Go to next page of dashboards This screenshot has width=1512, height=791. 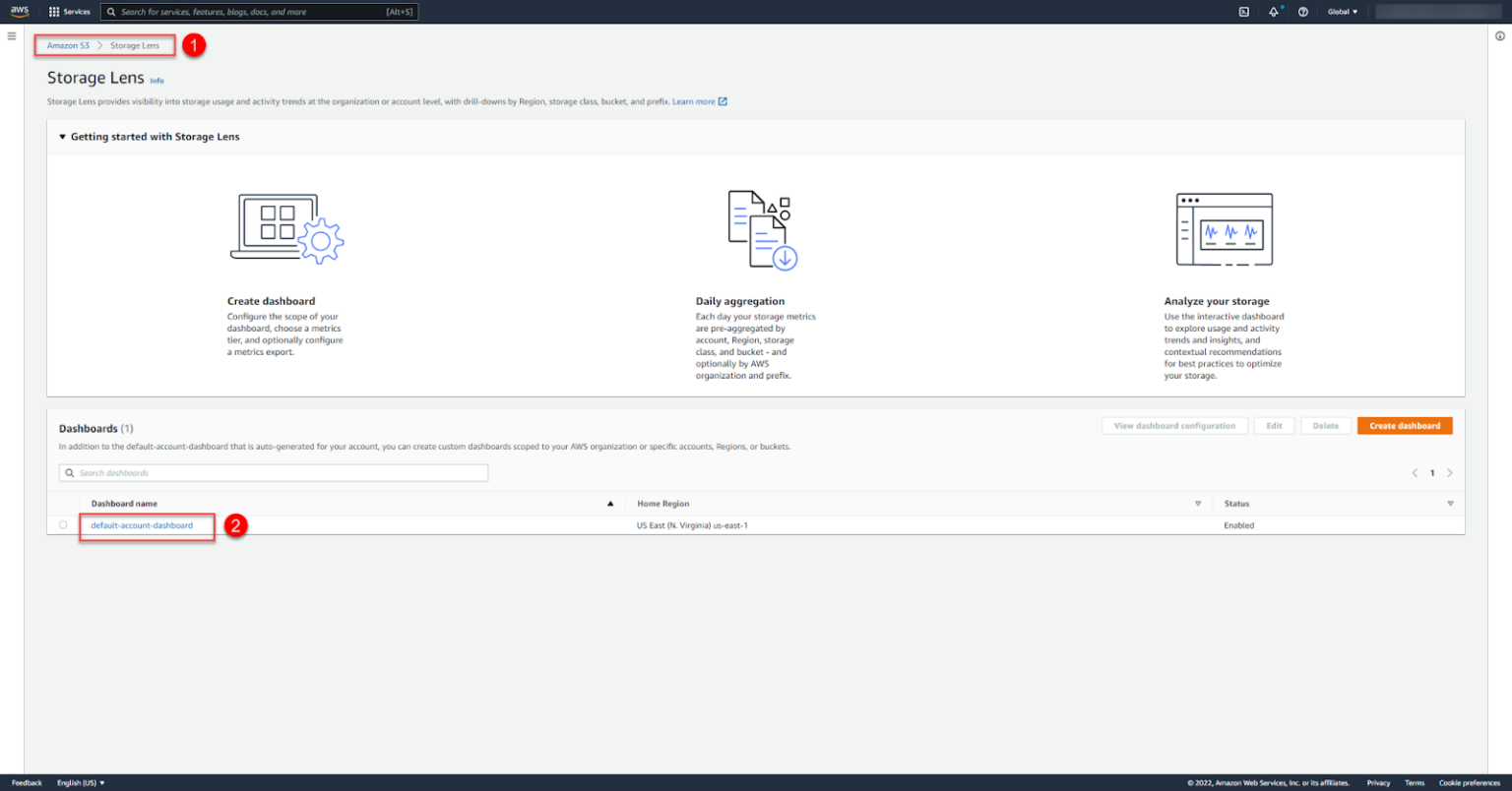[1450, 473]
